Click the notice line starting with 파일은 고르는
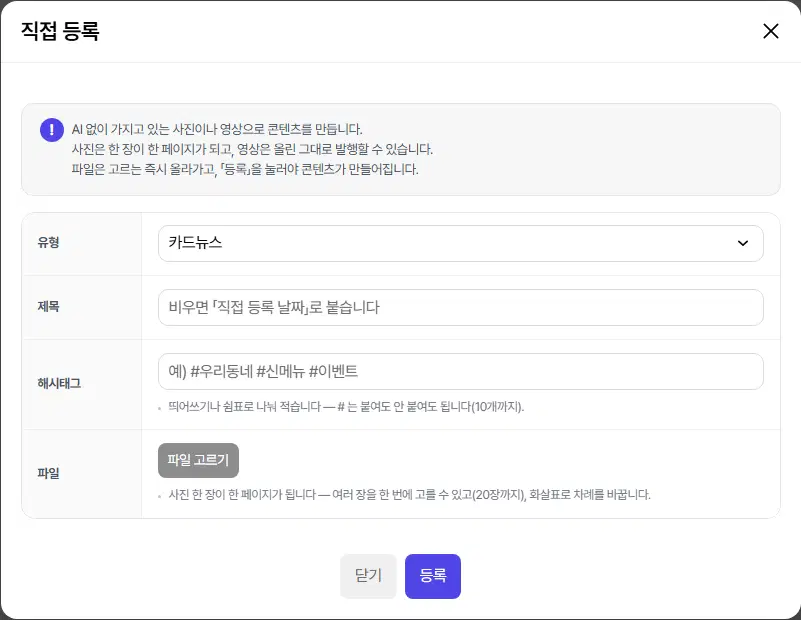Image resolution: width=801 pixels, height=620 pixels. point(245,169)
